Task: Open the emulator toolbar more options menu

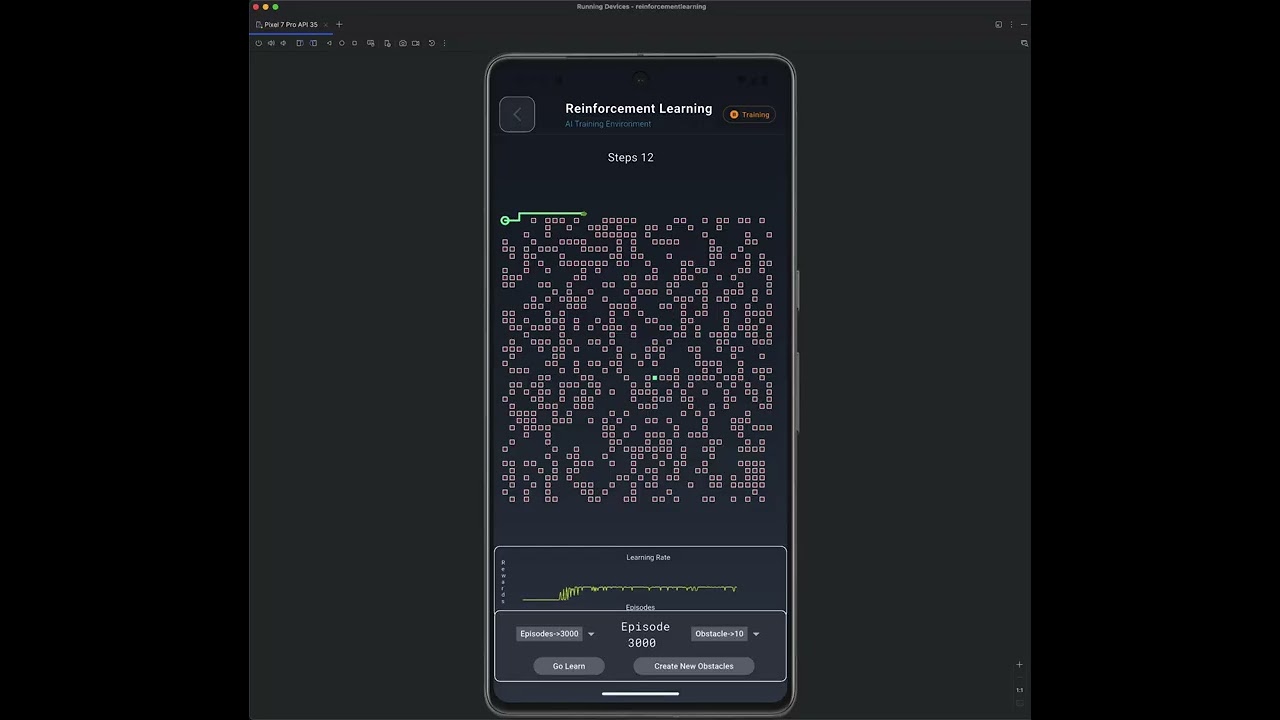Action: pyautogui.click(x=444, y=43)
